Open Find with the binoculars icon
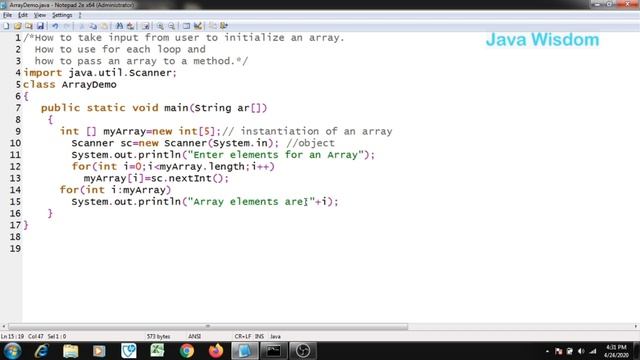Screen dimensions: 640x360 [119, 26]
